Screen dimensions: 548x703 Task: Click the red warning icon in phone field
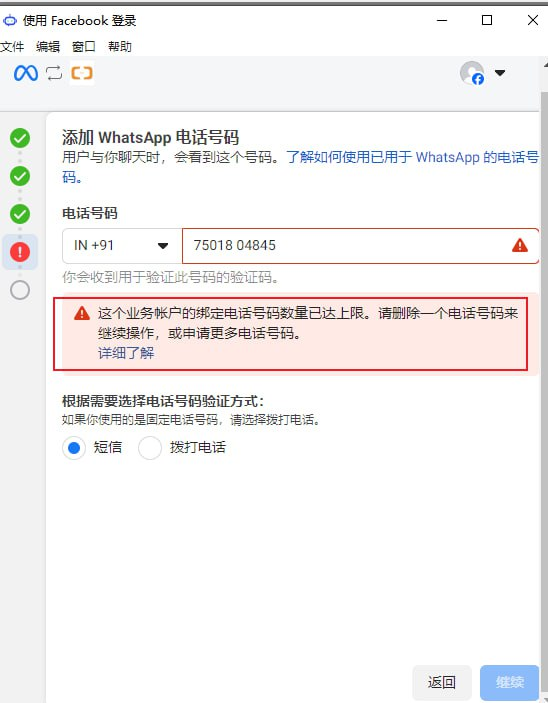520,245
